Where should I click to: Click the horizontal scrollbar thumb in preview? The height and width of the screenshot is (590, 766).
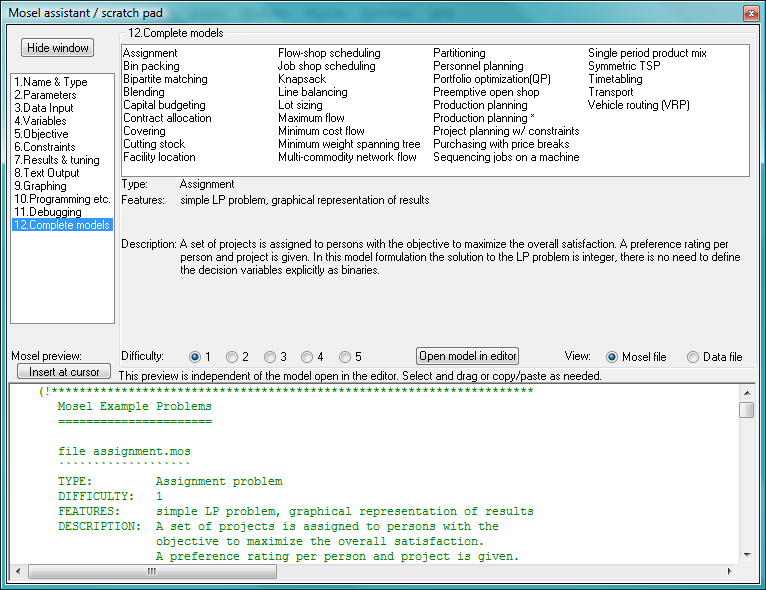(x=150, y=572)
